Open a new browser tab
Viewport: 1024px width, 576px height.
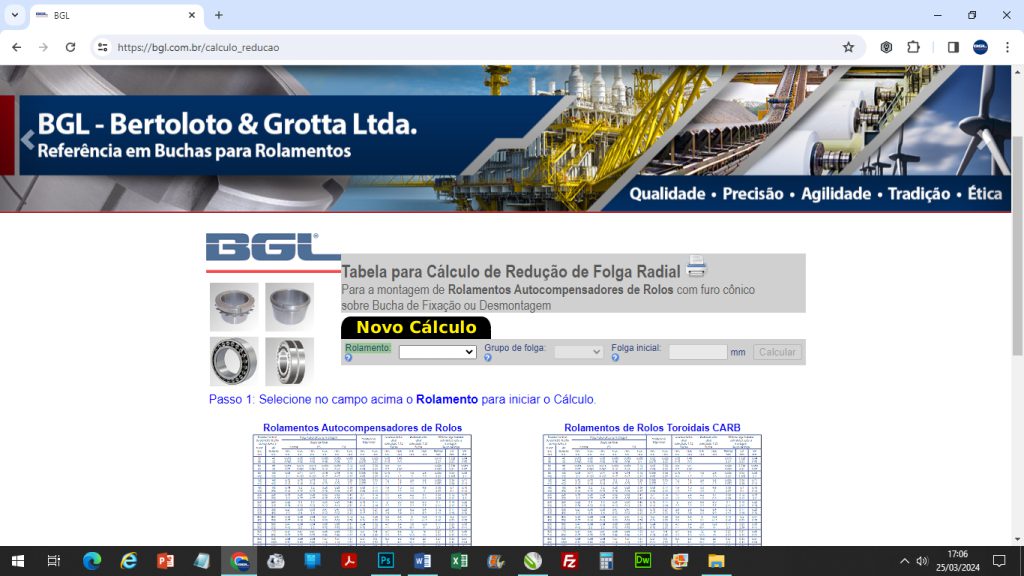click(x=219, y=15)
